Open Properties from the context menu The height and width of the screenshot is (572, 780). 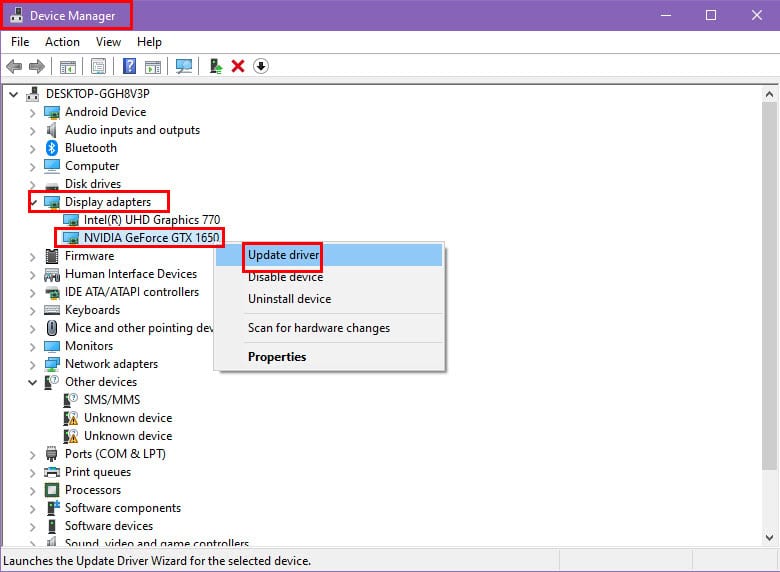pyautogui.click(x=329, y=357)
